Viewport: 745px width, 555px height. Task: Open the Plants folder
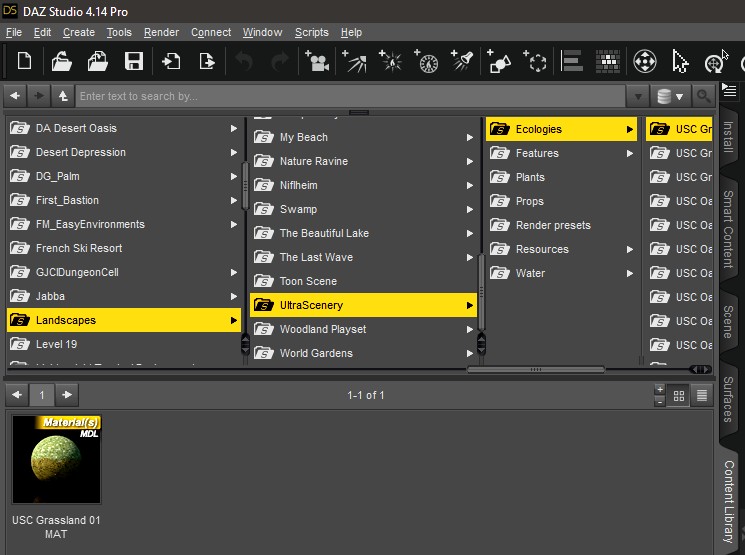click(561, 177)
